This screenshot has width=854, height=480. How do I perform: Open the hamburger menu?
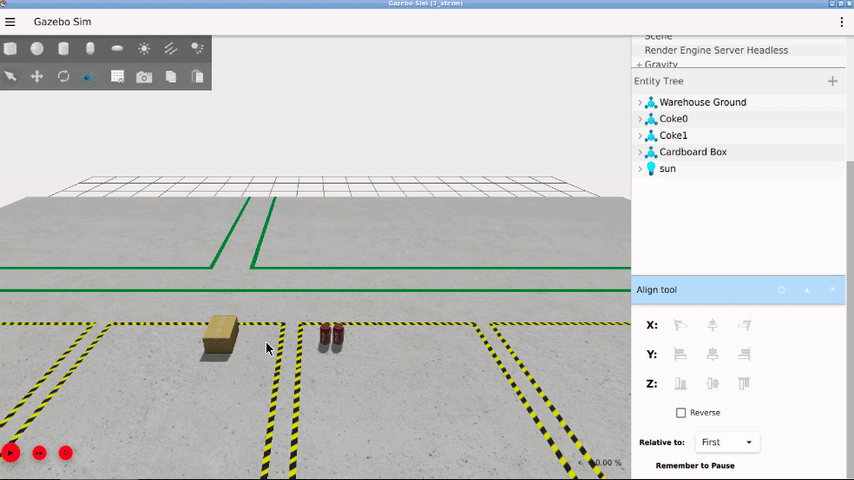10,22
